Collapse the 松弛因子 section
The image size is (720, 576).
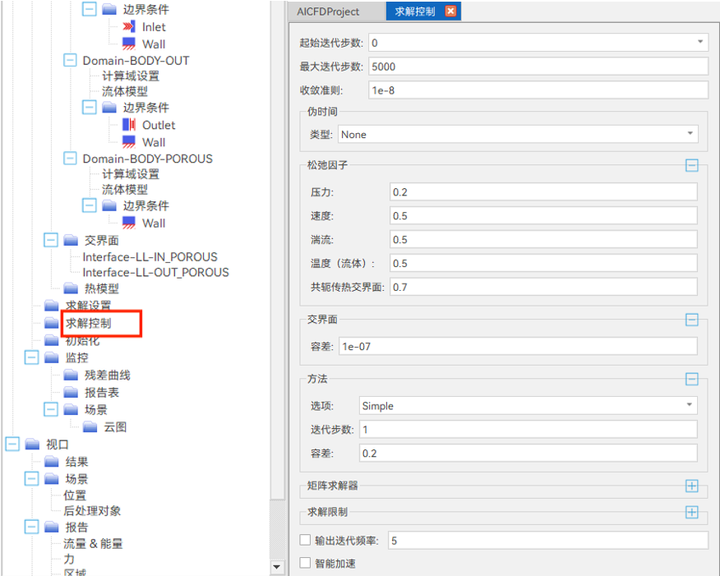692,165
